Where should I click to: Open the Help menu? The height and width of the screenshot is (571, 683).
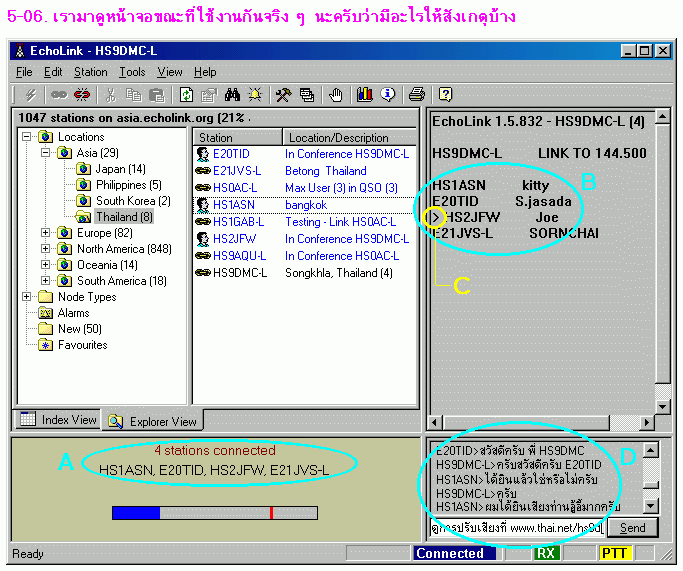tap(205, 72)
